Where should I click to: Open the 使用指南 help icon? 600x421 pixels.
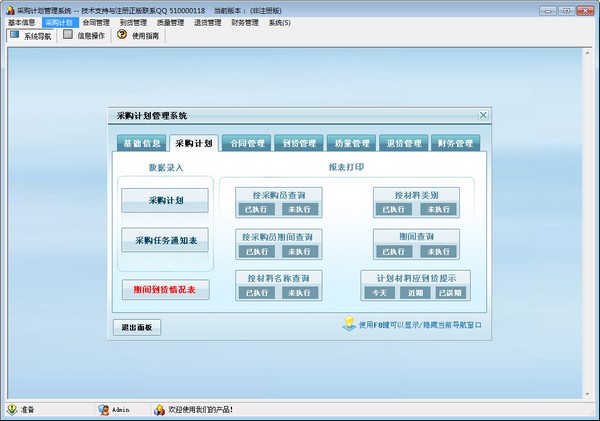pos(122,34)
